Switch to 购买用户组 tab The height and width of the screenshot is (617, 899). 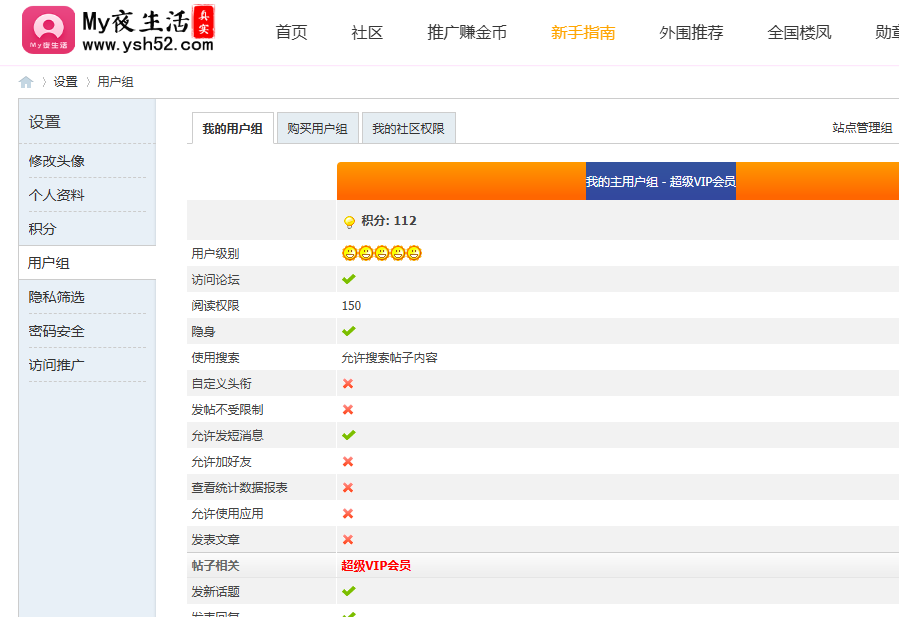tap(318, 128)
